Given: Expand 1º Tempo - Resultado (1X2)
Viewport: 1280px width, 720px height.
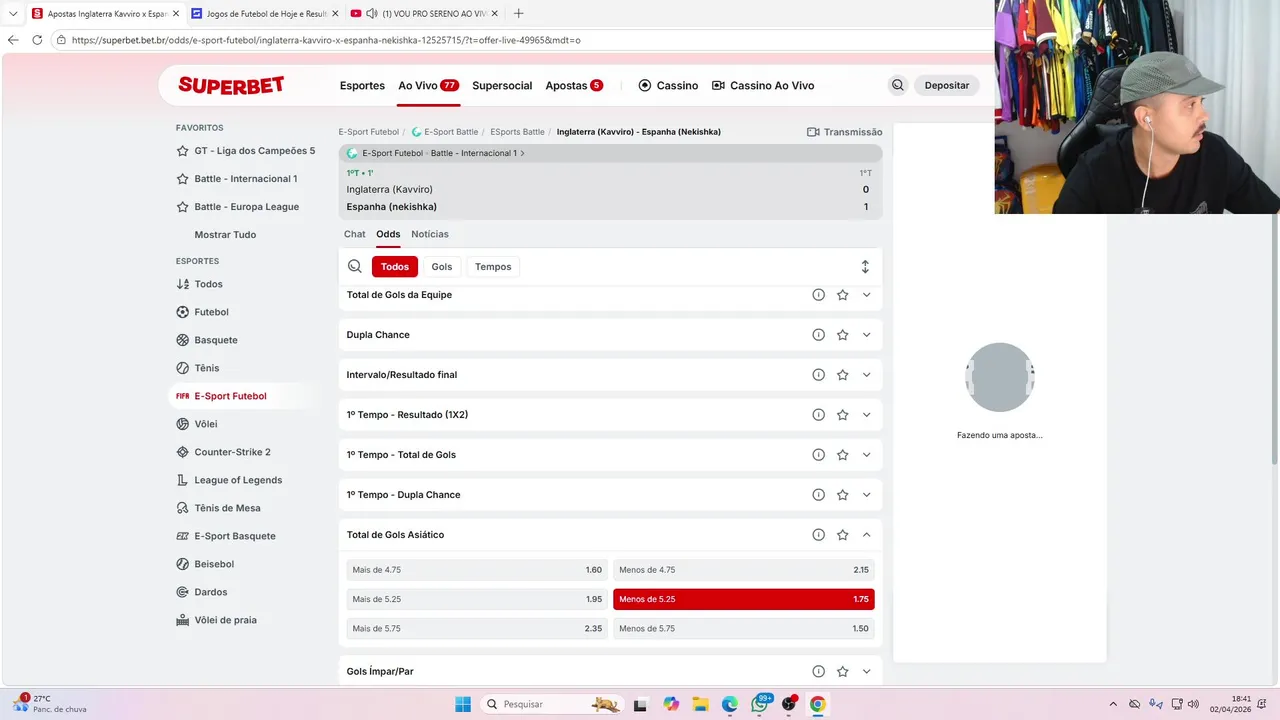Looking at the screenshot, I should click(x=867, y=415).
